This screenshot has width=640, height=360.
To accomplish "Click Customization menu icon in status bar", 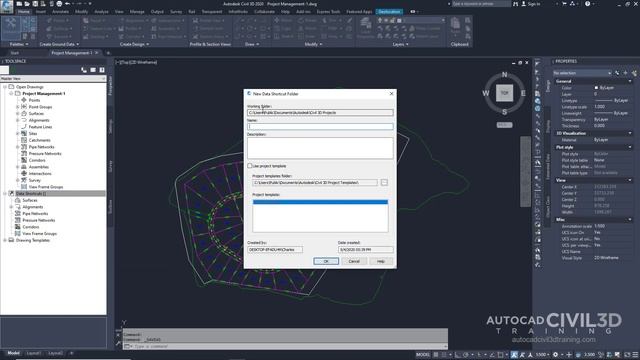I will [635, 354].
